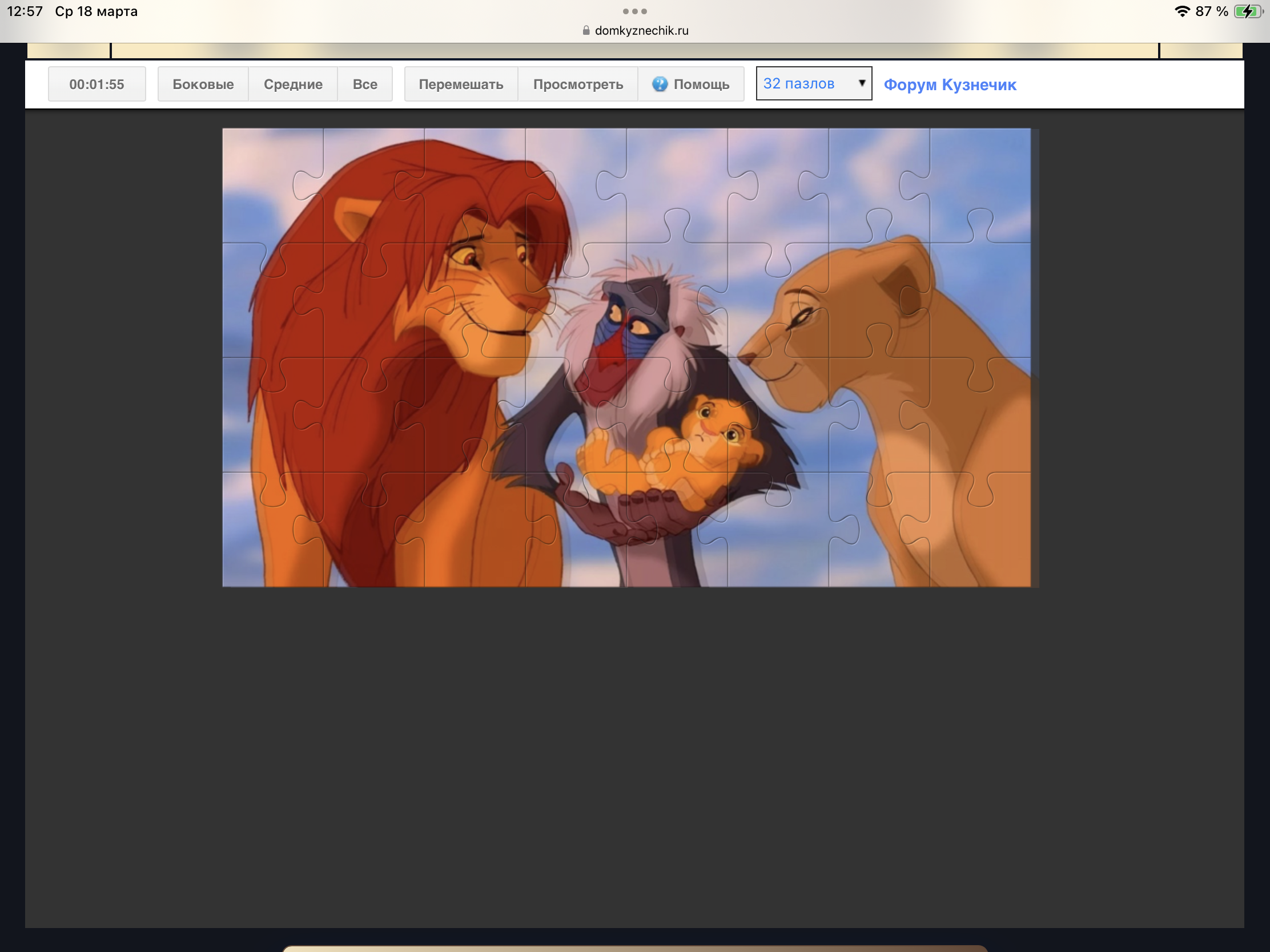Shuffle the puzzle with Перемешать
This screenshot has width=1270, height=952.
pyautogui.click(x=460, y=84)
